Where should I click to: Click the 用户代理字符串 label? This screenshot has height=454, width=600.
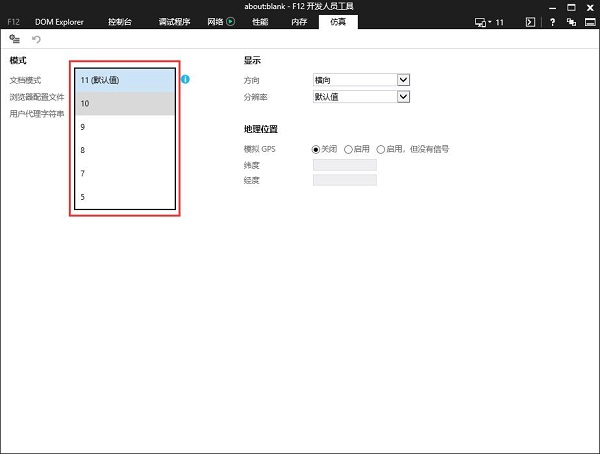[x=37, y=114]
